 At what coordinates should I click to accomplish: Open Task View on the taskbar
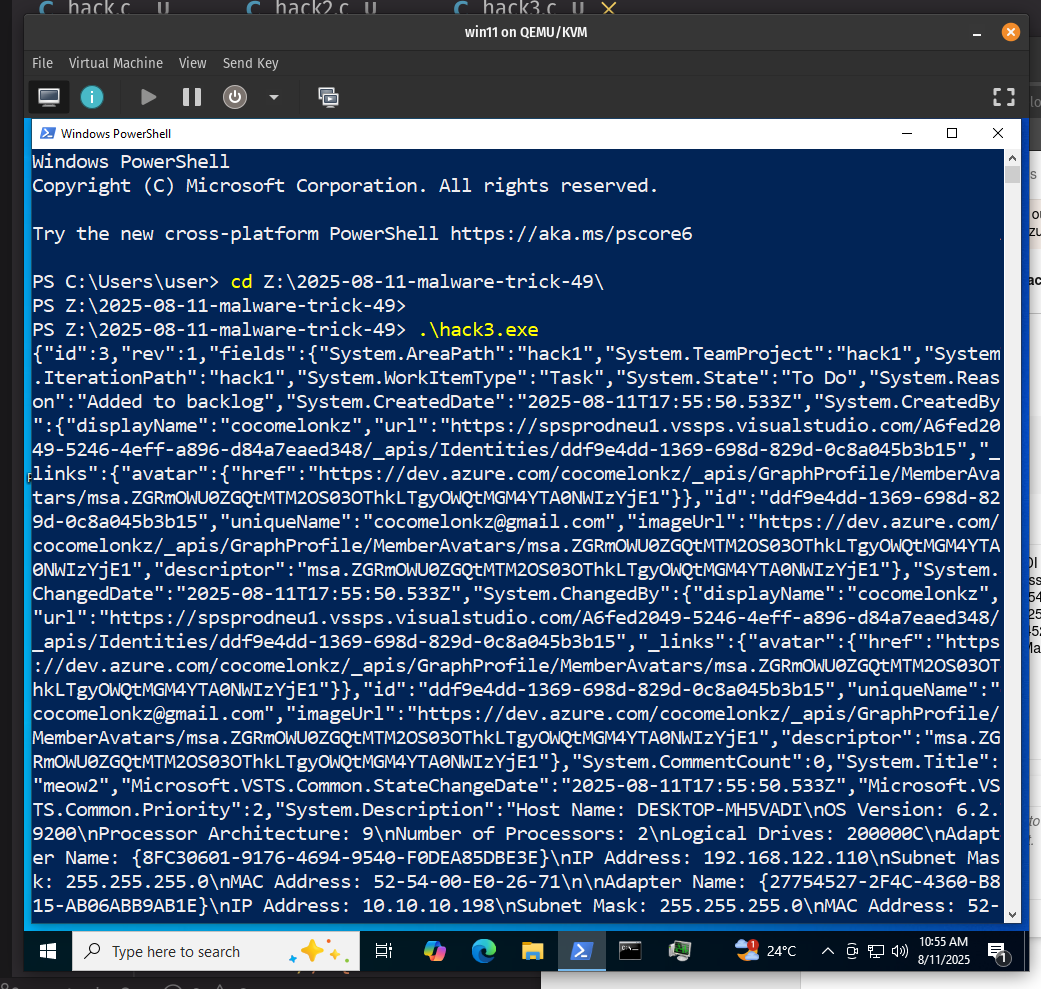[384, 952]
